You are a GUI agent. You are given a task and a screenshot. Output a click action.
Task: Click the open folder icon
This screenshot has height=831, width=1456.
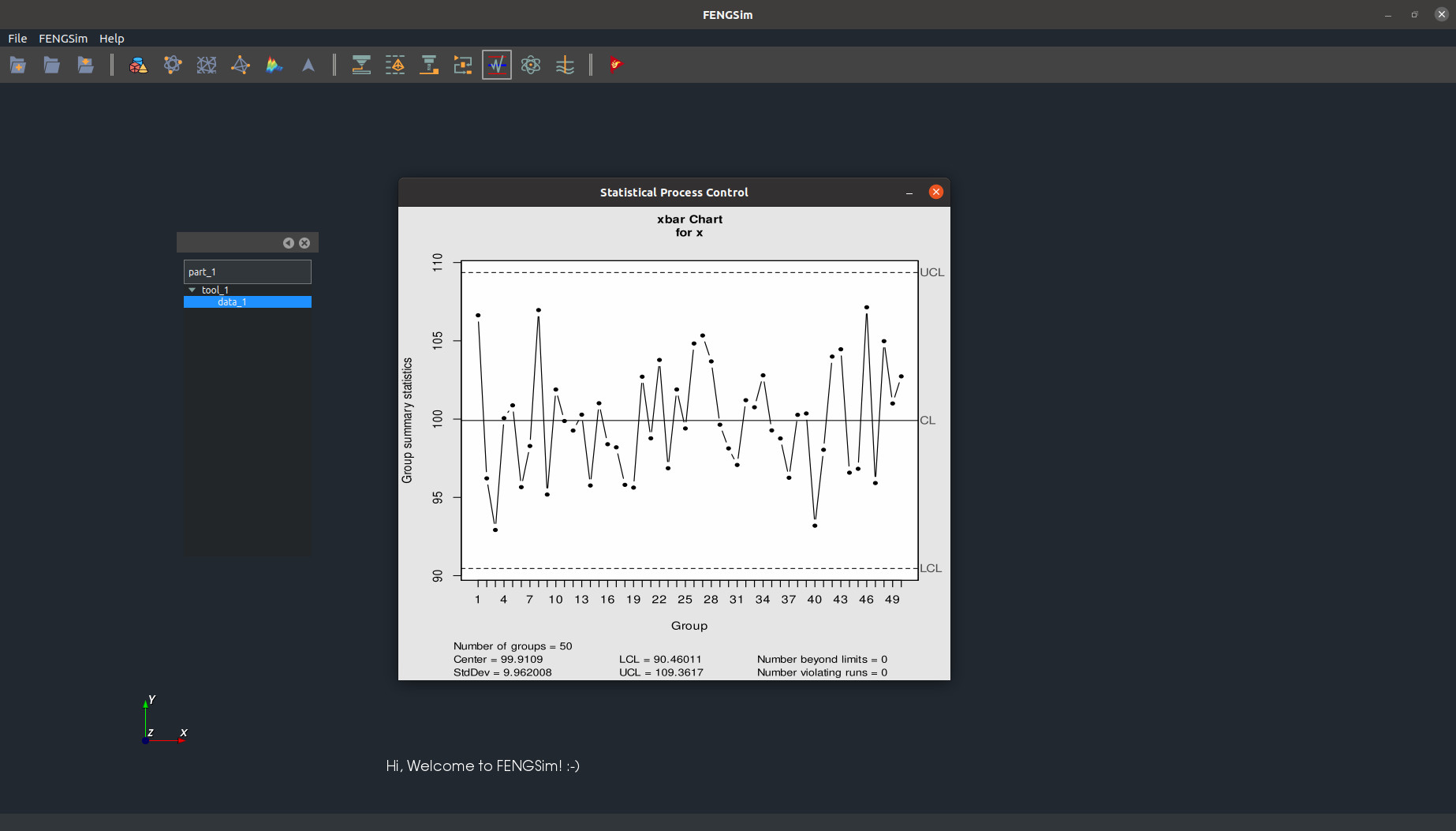coord(51,66)
